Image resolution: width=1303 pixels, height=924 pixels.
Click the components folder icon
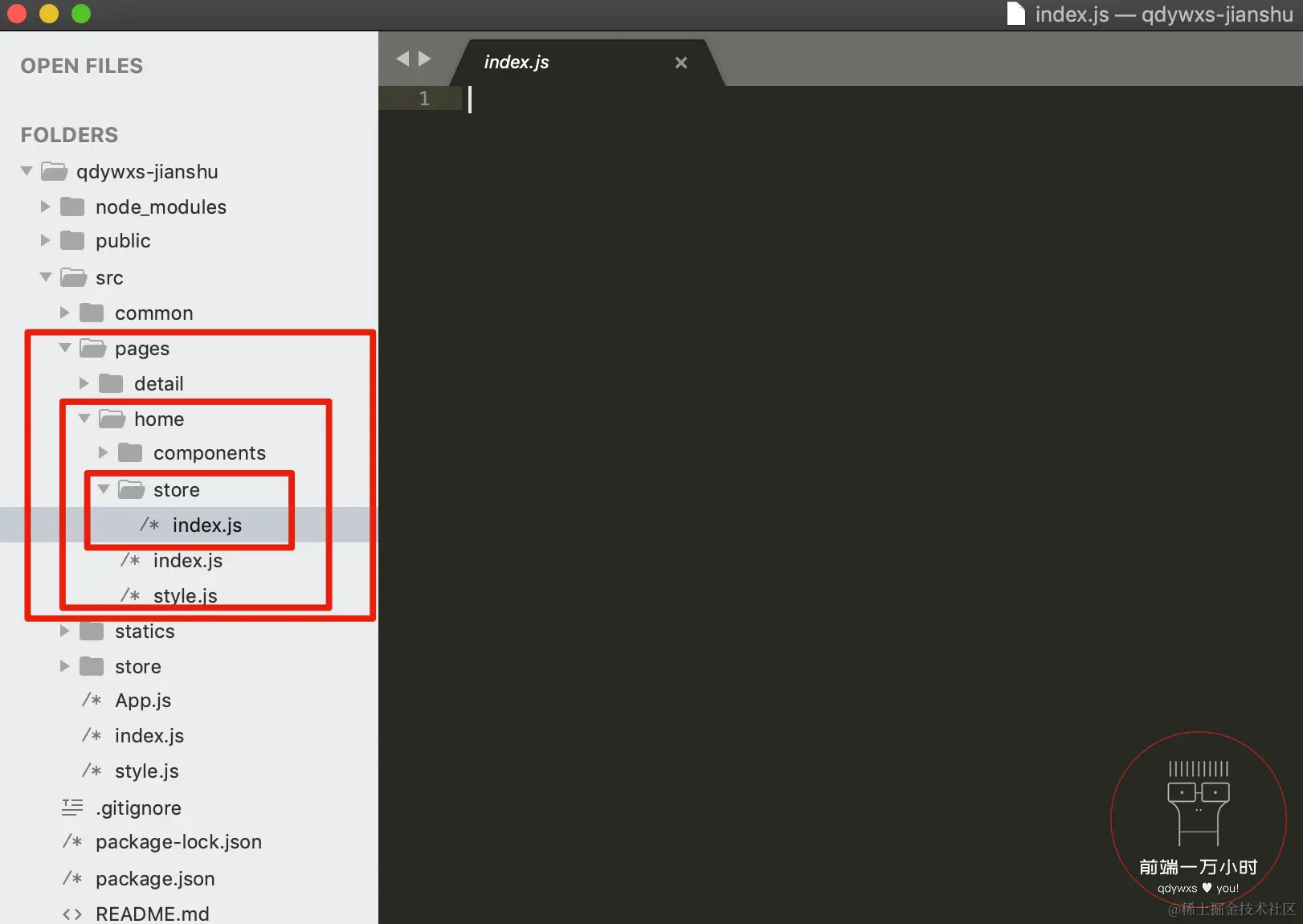(130, 452)
